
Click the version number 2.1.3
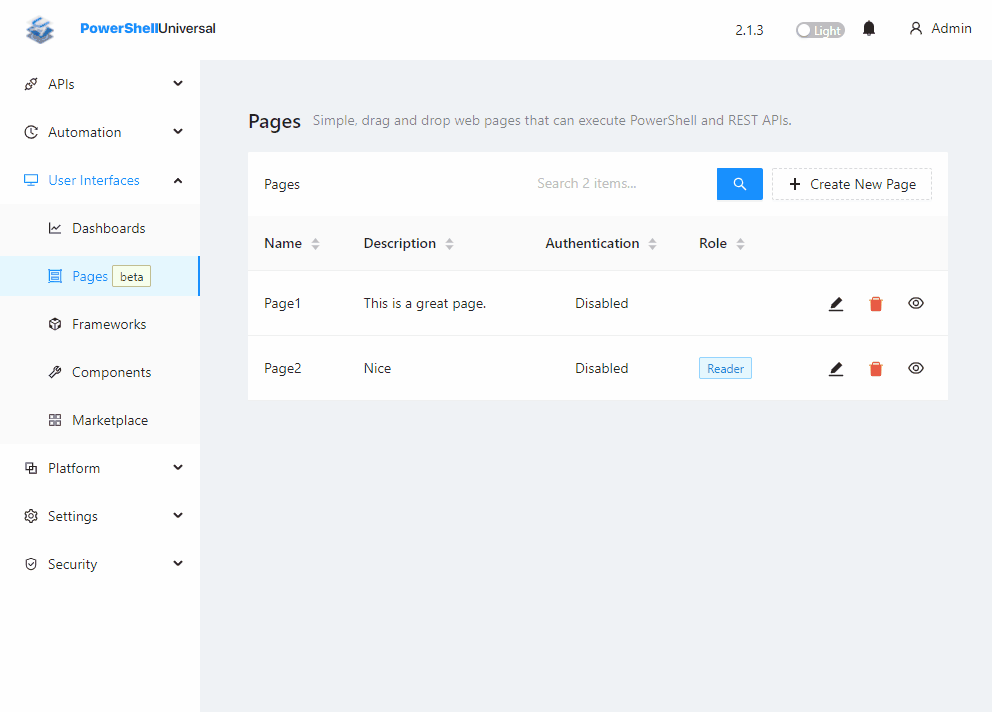pos(749,30)
